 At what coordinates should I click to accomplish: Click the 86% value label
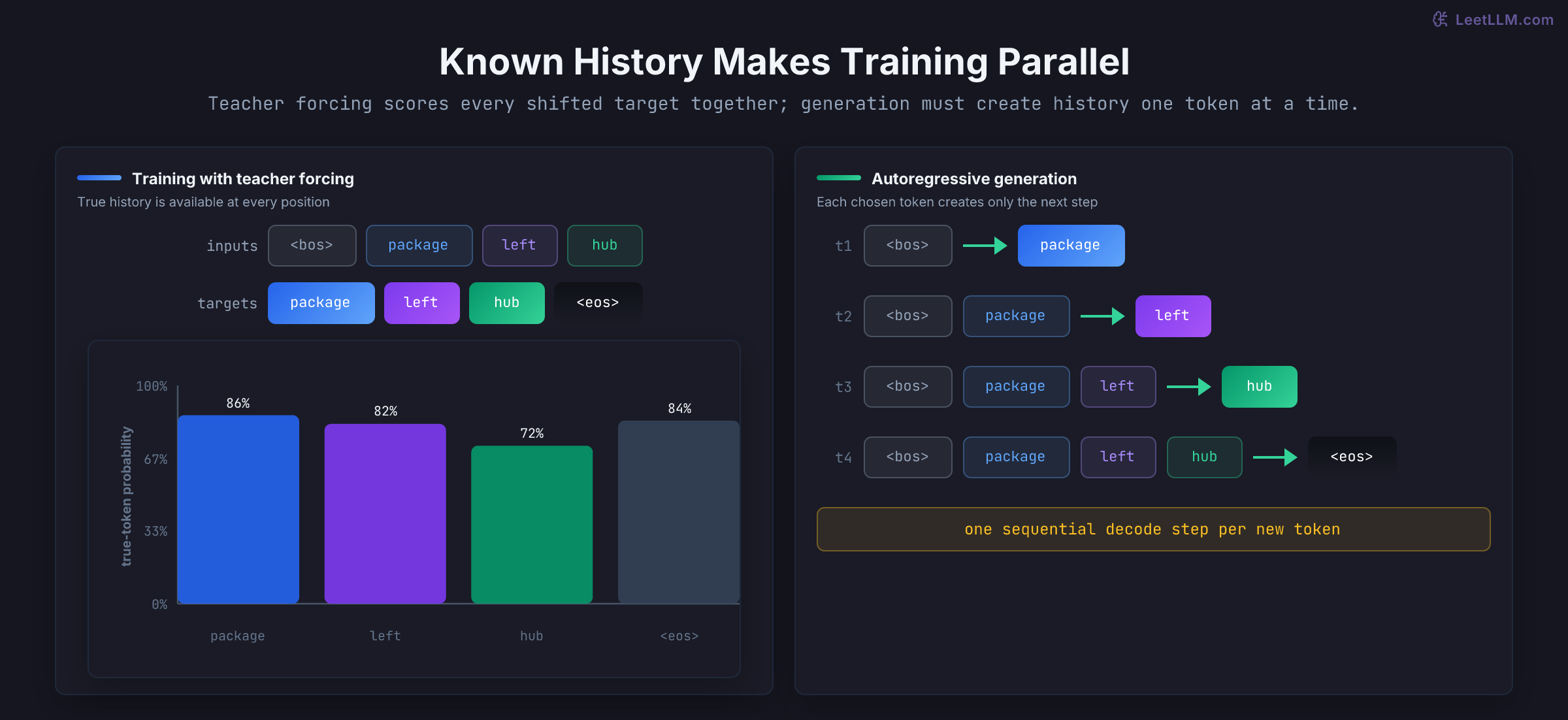tap(238, 403)
